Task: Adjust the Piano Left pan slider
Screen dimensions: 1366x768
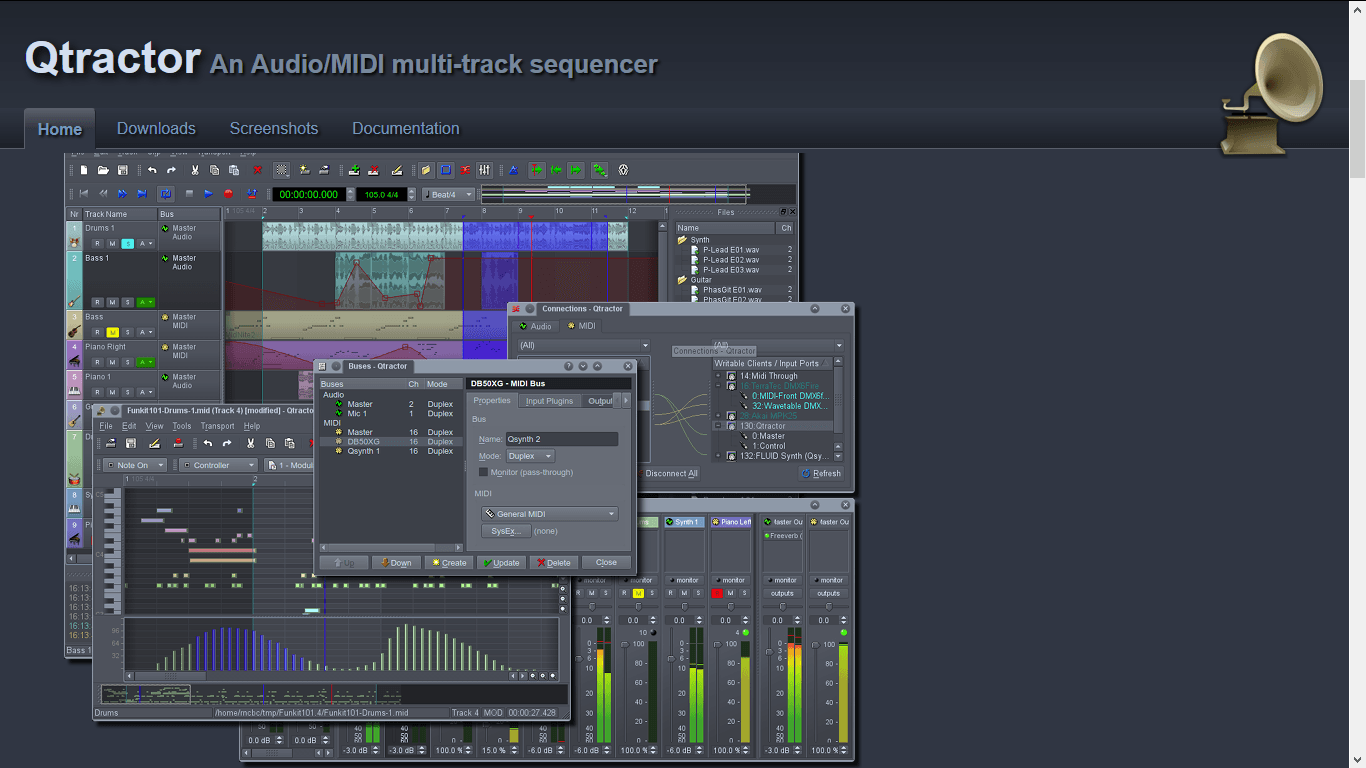Action: [x=731, y=607]
